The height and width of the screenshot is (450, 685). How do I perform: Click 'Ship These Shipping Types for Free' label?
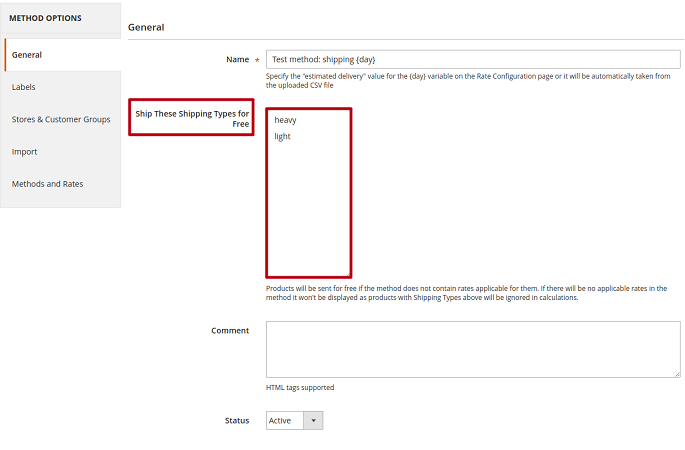[192, 118]
